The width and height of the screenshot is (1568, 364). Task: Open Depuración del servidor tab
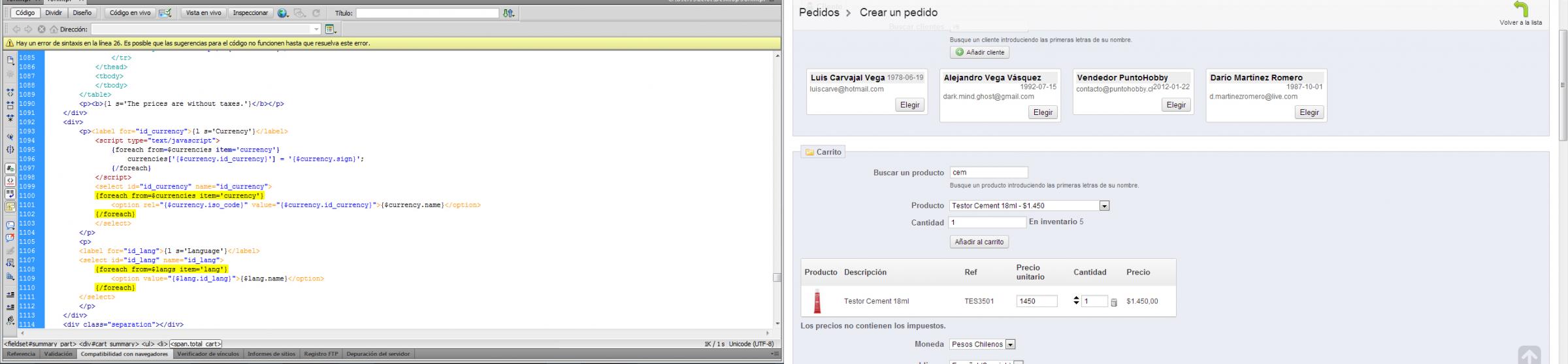click(378, 354)
